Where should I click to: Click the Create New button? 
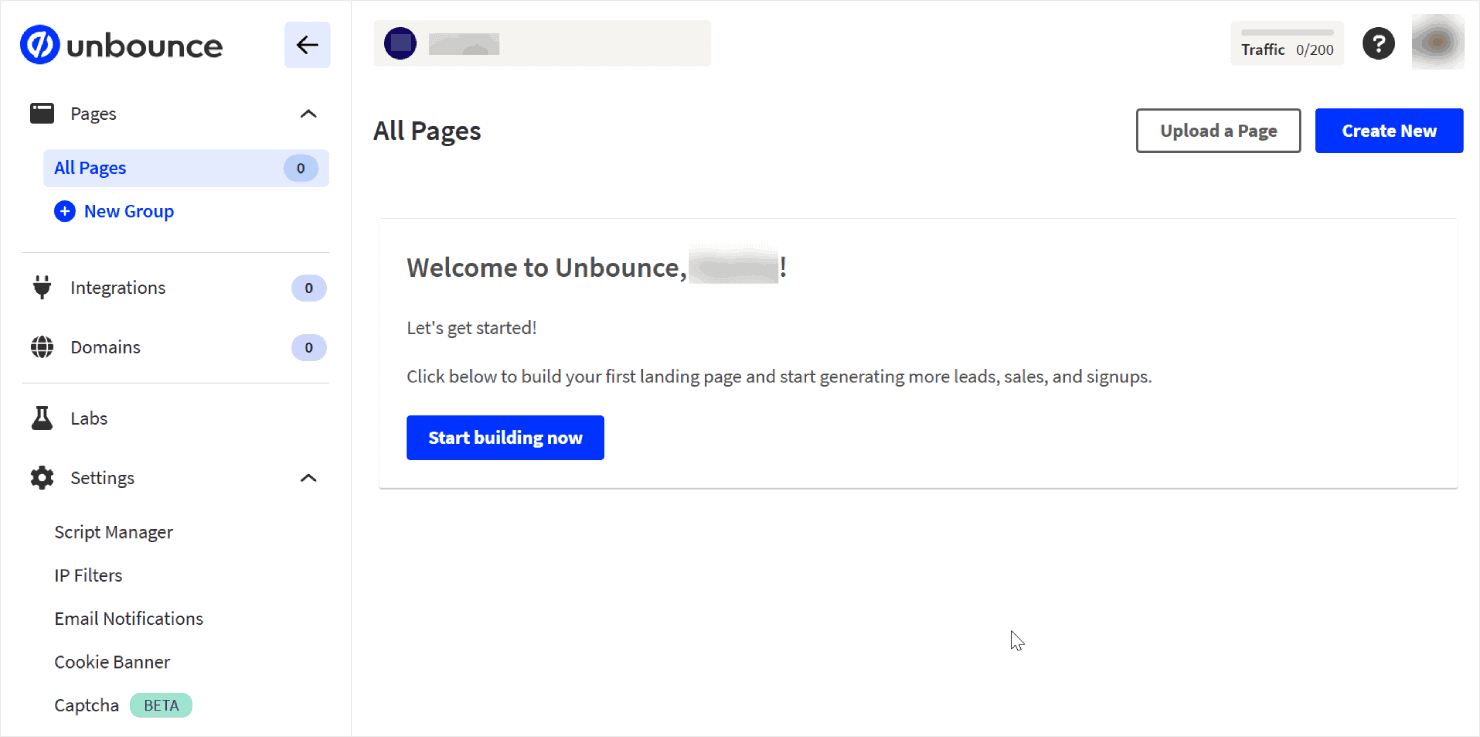tap(1388, 130)
